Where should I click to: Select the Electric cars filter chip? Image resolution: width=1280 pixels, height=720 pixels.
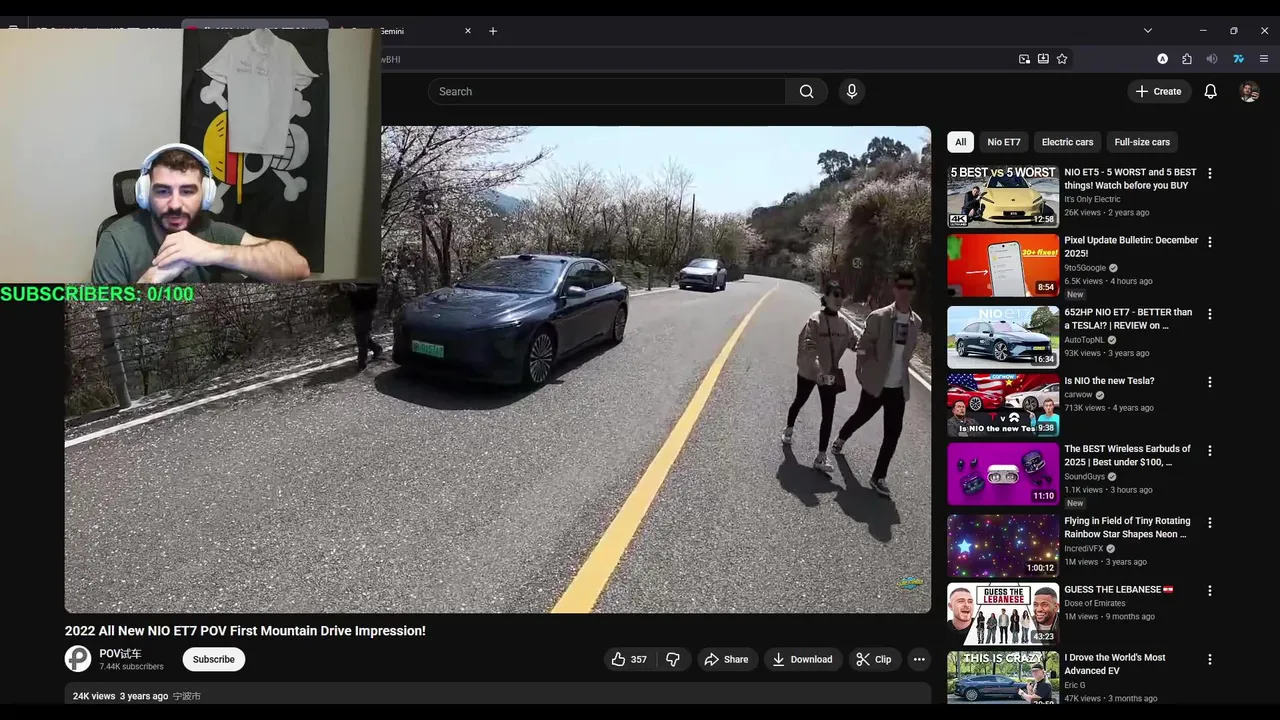(x=1067, y=142)
